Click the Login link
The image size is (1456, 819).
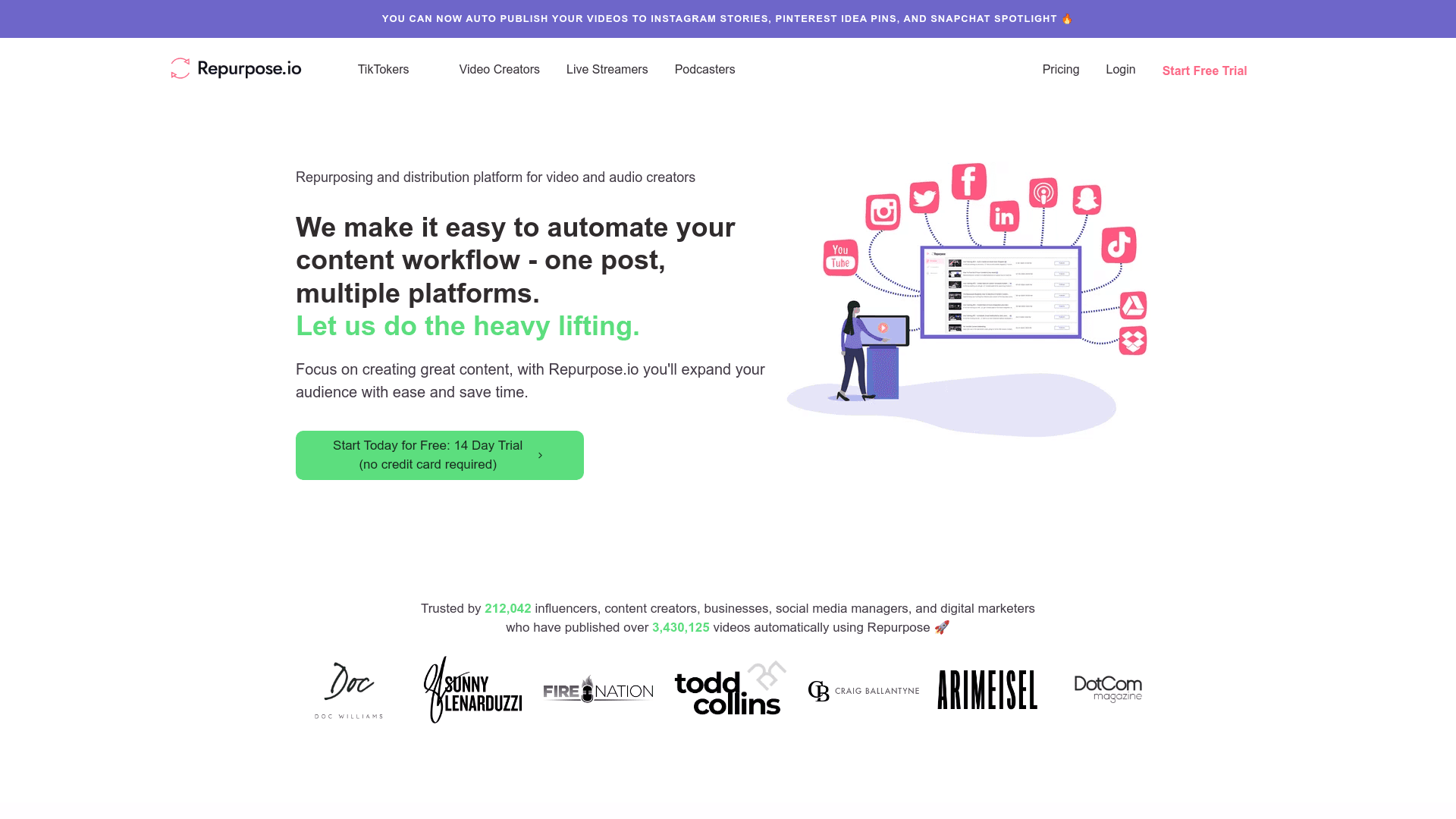pos(1120,69)
